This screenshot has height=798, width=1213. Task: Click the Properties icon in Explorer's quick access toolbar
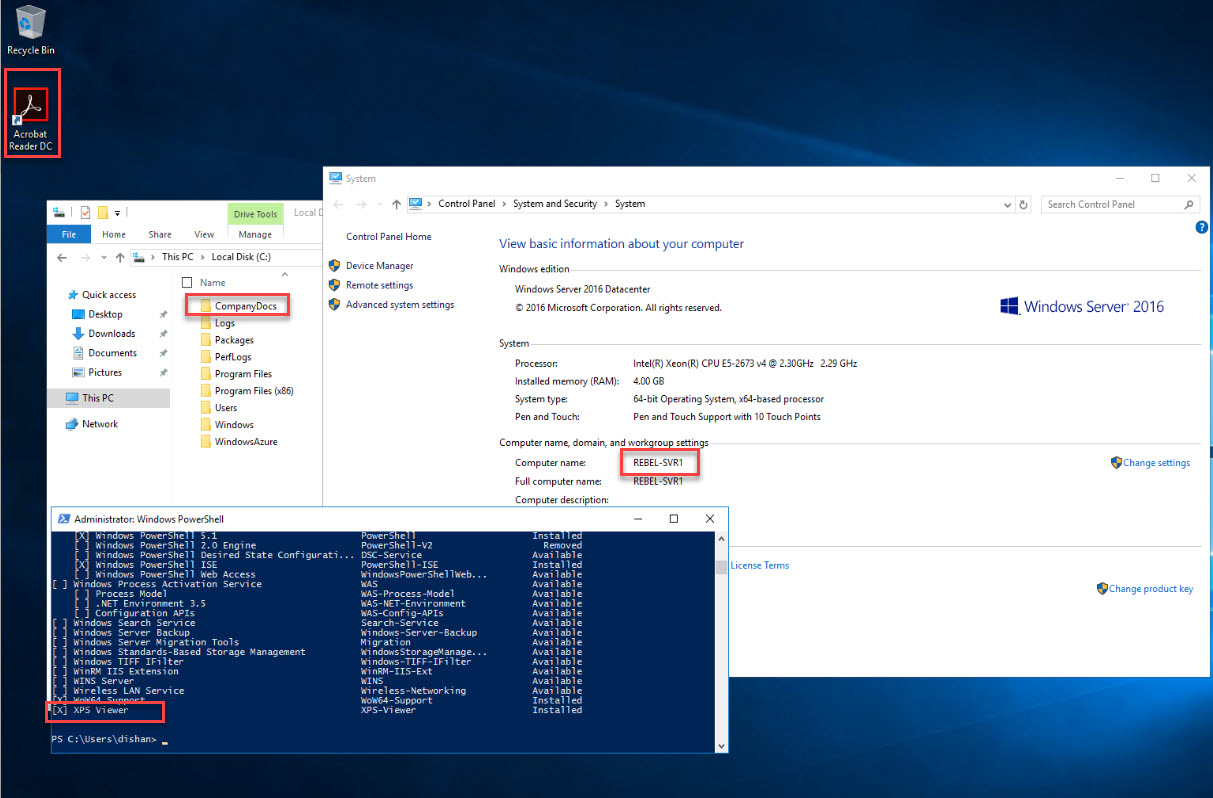(85, 212)
